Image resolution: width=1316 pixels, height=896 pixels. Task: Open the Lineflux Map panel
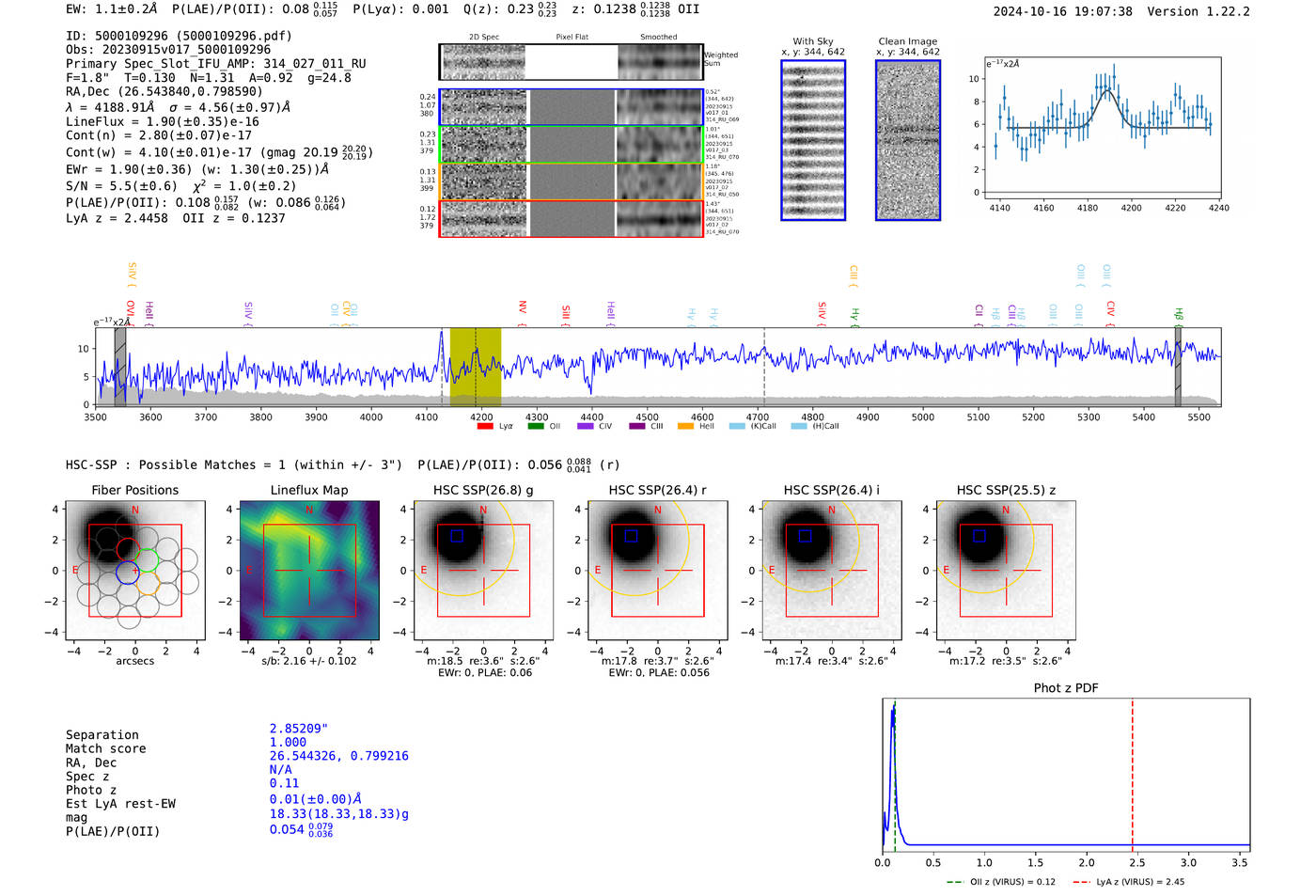pos(309,570)
